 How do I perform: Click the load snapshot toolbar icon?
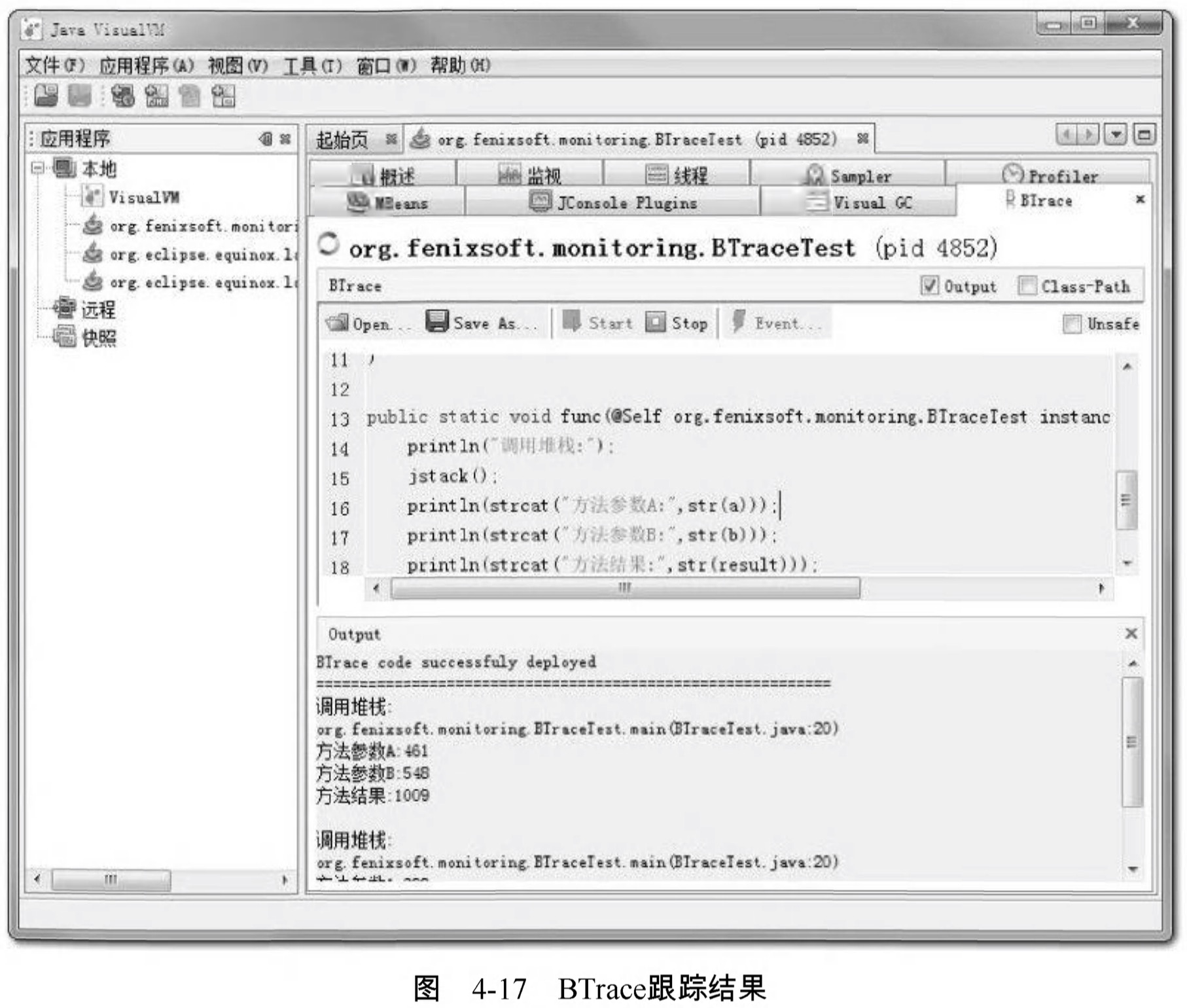46,96
